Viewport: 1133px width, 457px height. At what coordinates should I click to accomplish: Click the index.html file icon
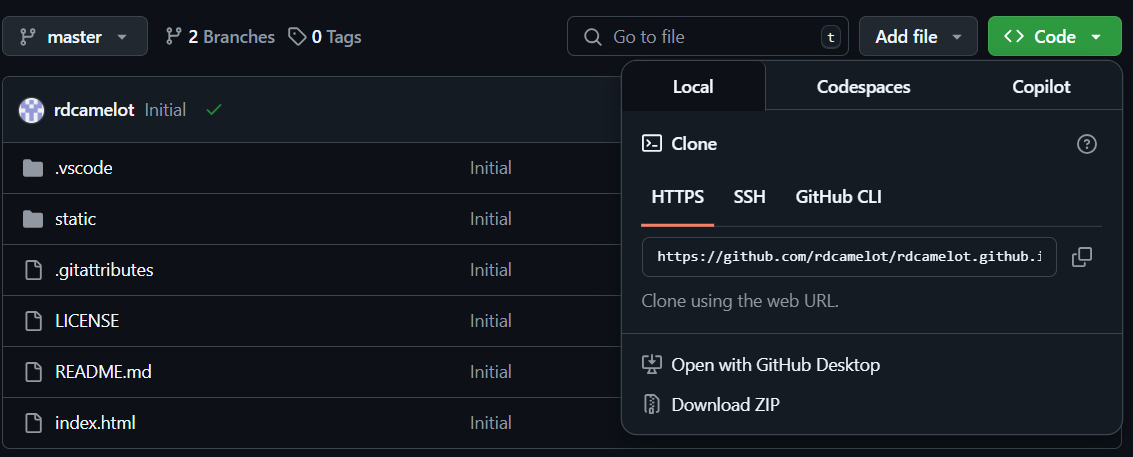33,423
